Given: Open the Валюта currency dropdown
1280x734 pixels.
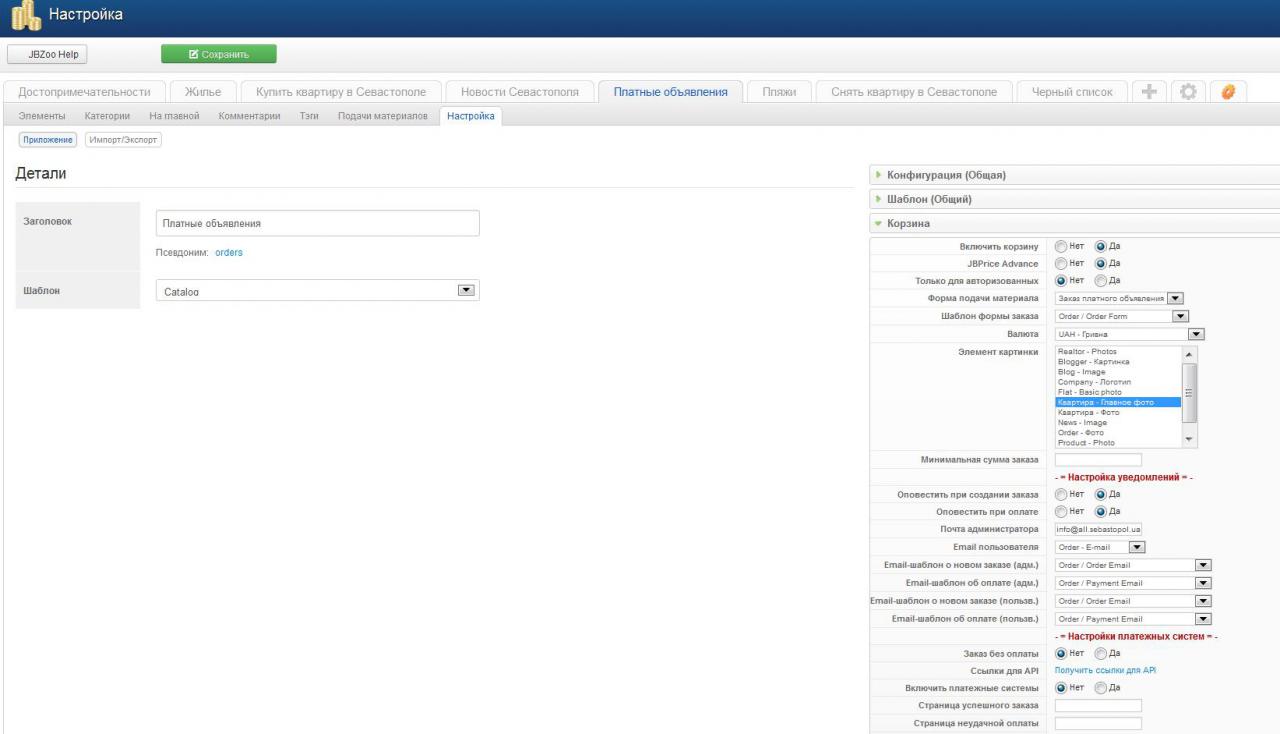Looking at the screenshot, I should click(x=1195, y=334).
